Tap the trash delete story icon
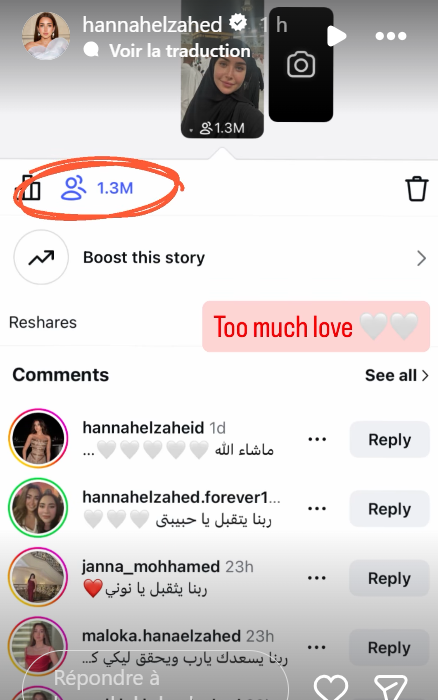This screenshot has width=438, height=700. (417, 188)
